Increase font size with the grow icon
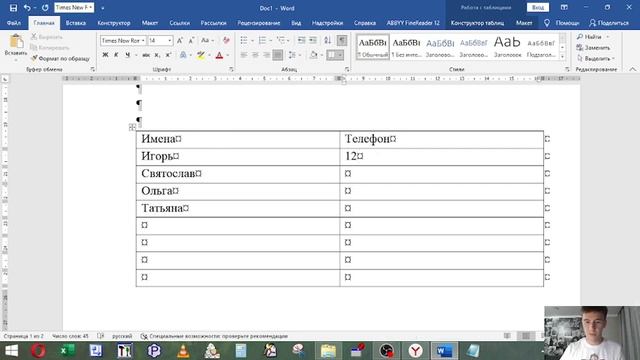The width and height of the screenshot is (640, 360). 180,40
